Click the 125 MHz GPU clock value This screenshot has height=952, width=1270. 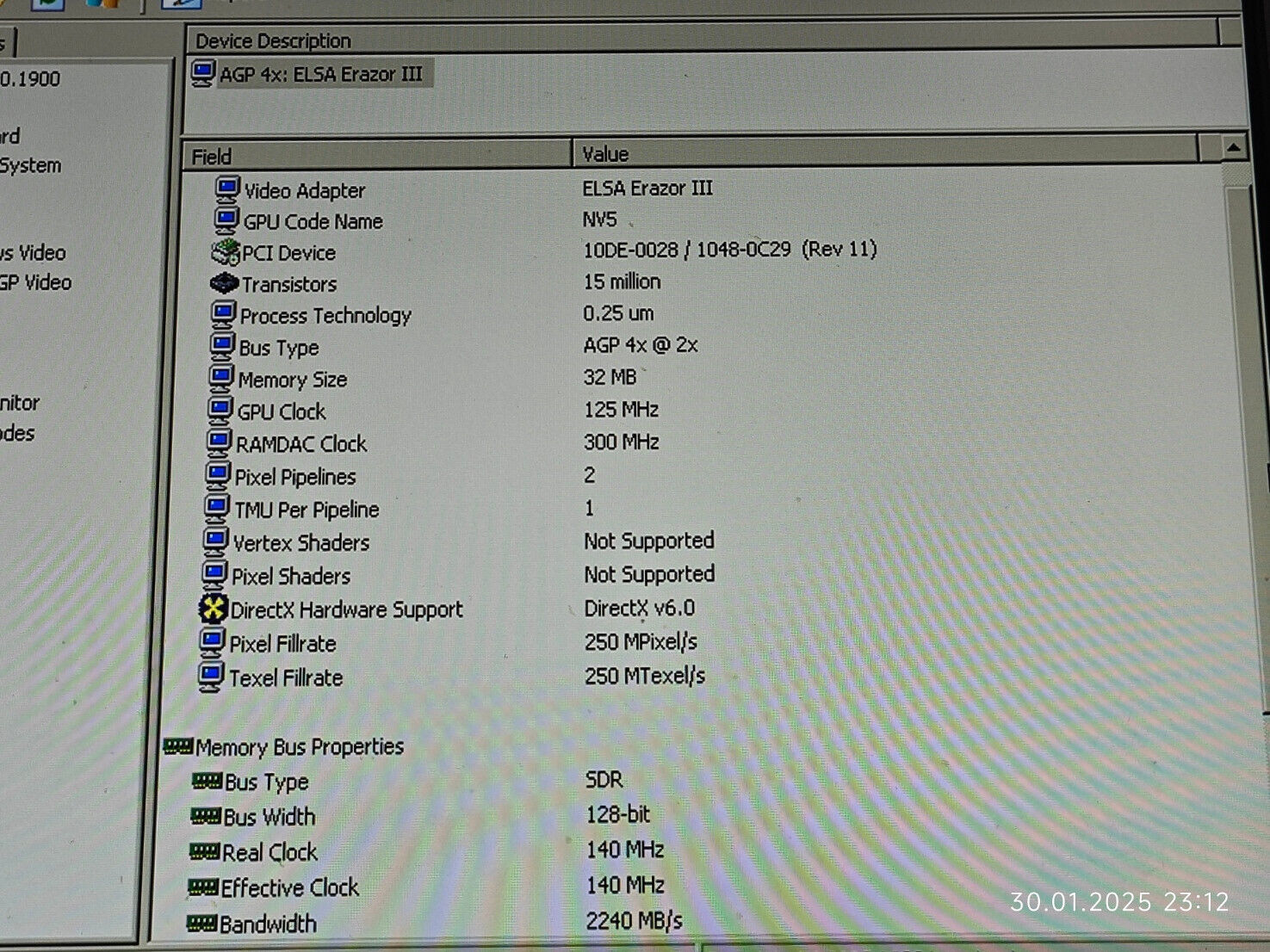621,410
